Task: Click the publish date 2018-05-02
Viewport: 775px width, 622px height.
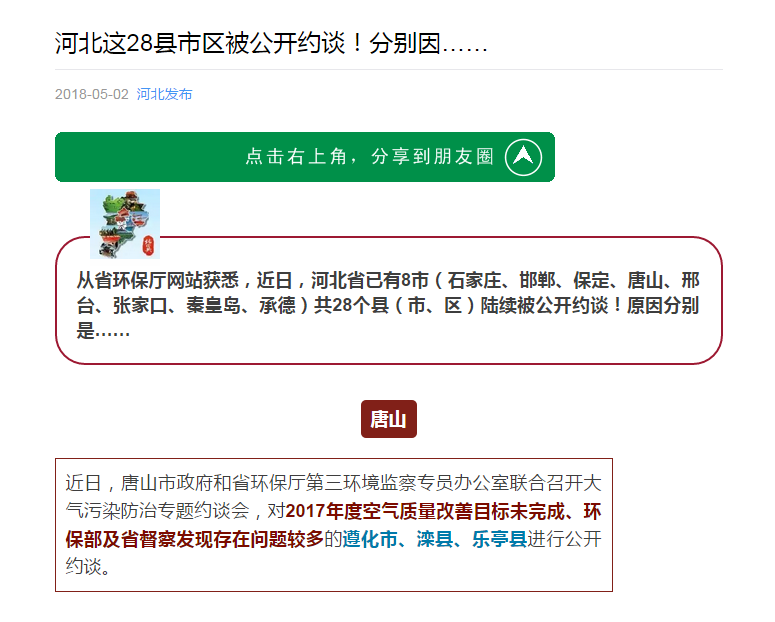Action: click(91, 94)
